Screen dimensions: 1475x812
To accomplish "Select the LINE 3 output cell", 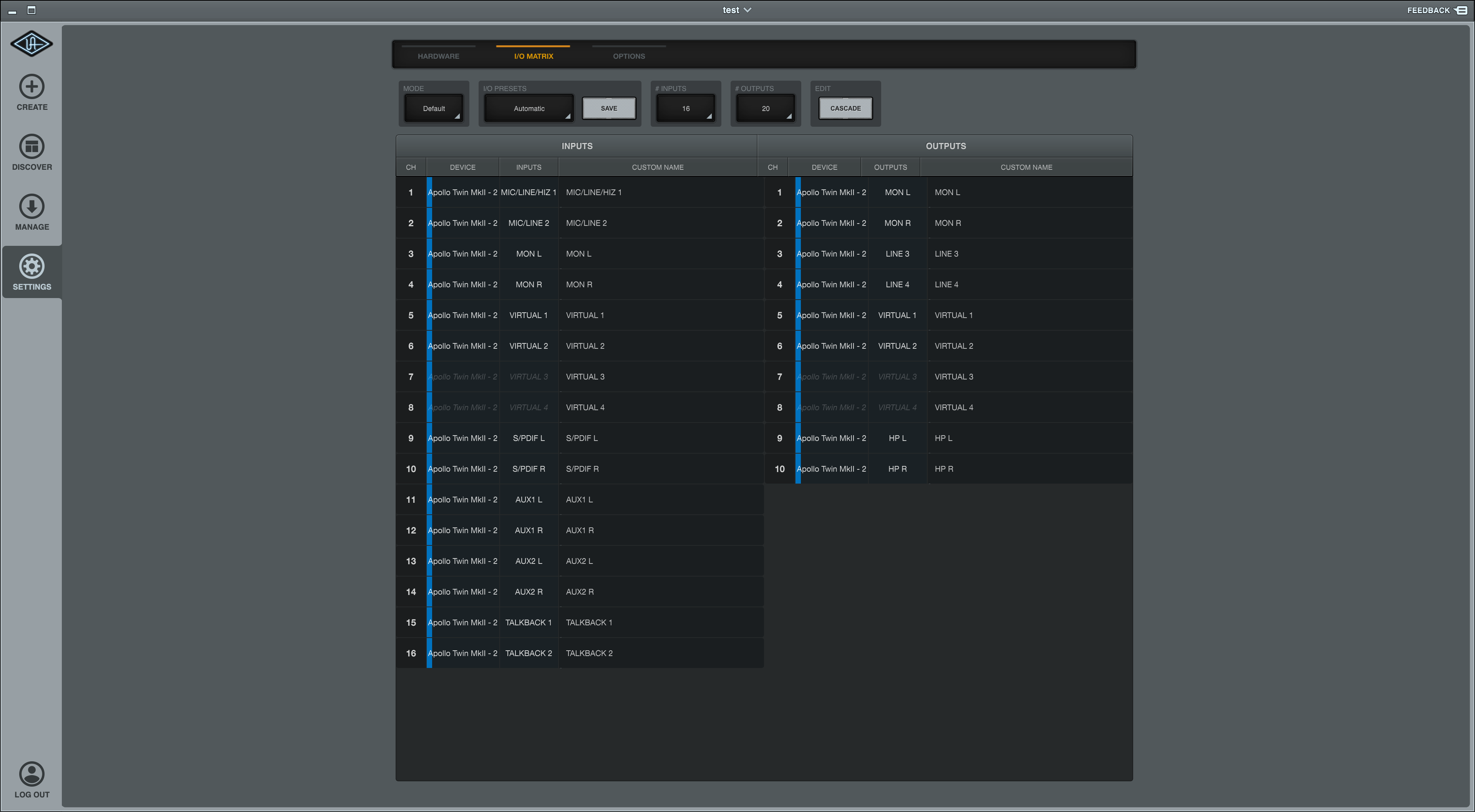I will 897,254.
